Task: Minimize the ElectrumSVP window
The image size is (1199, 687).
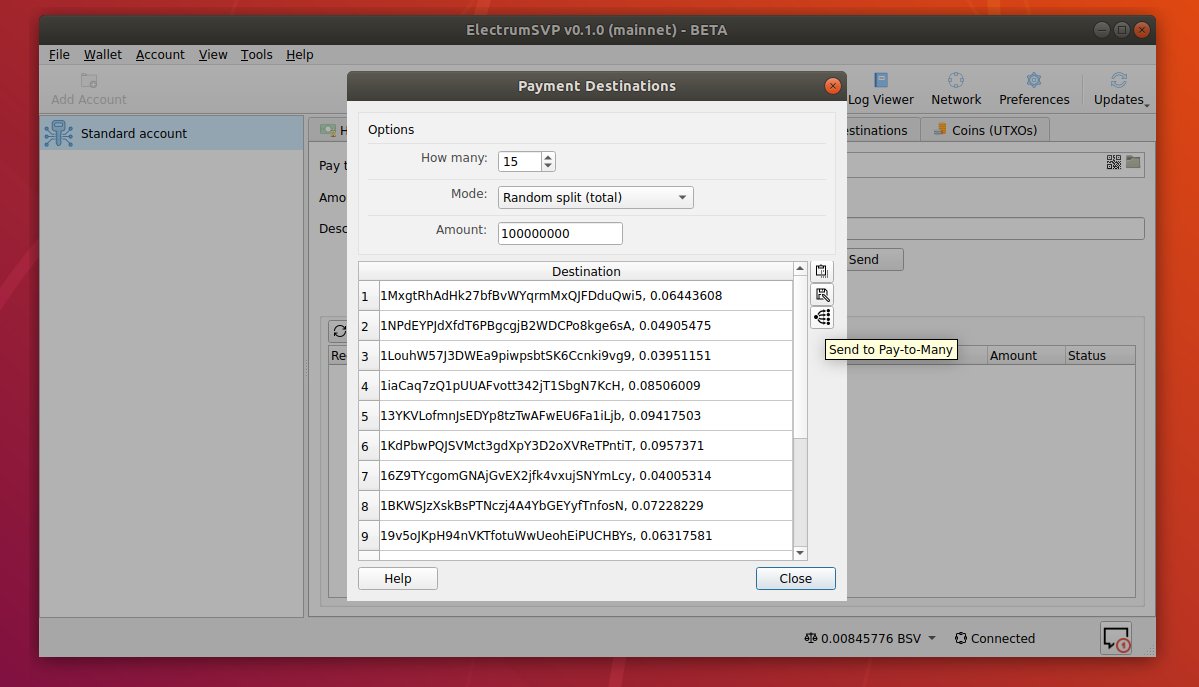Action: click(1101, 30)
